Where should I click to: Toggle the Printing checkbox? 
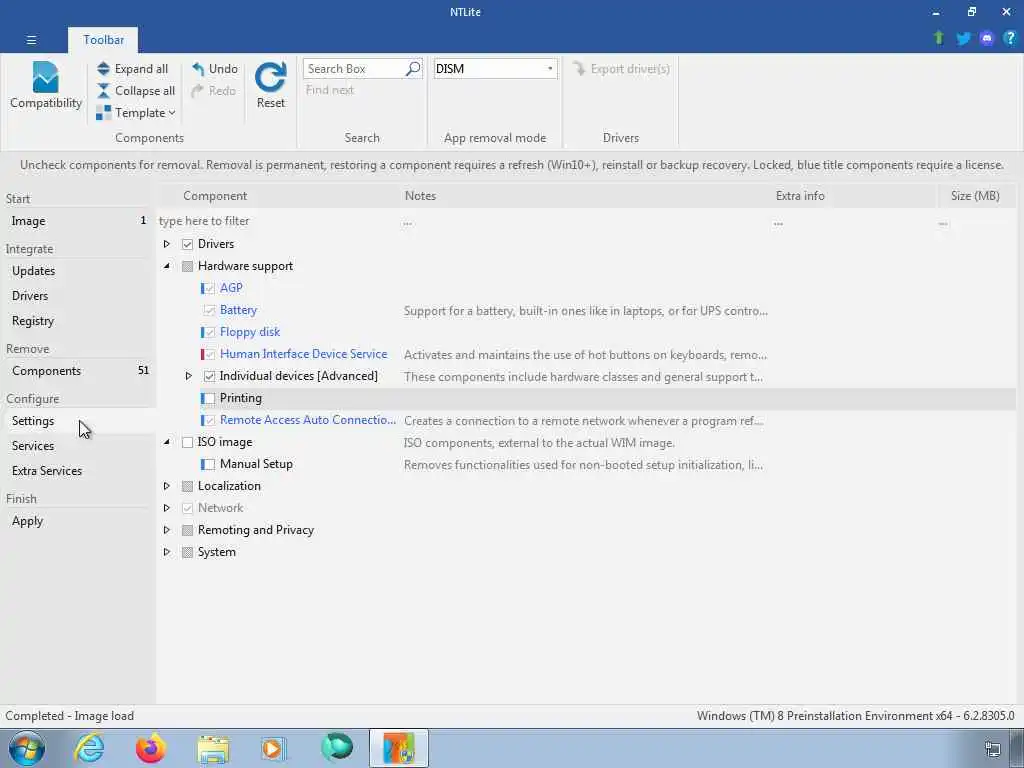[210, 398]
